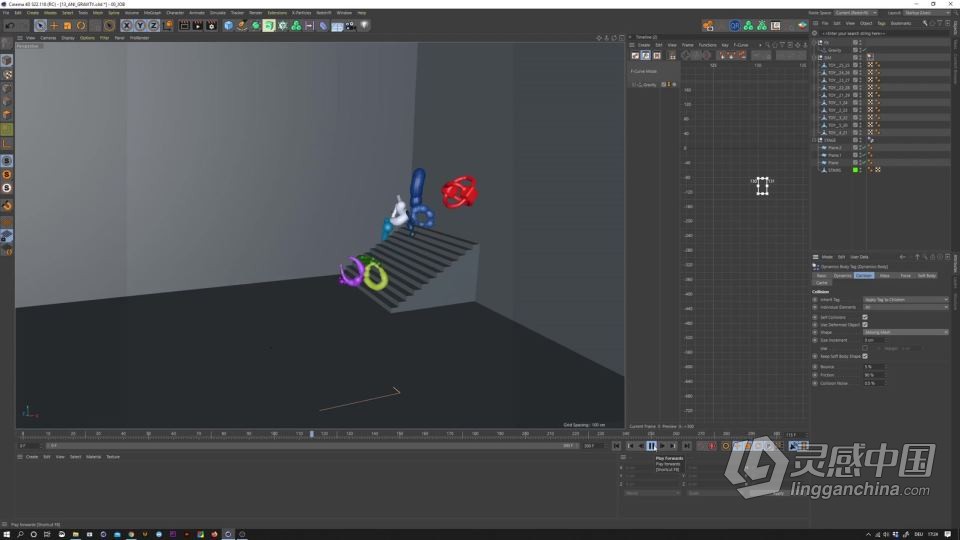Click the highlighted green generator icon

tap(269, 26)
